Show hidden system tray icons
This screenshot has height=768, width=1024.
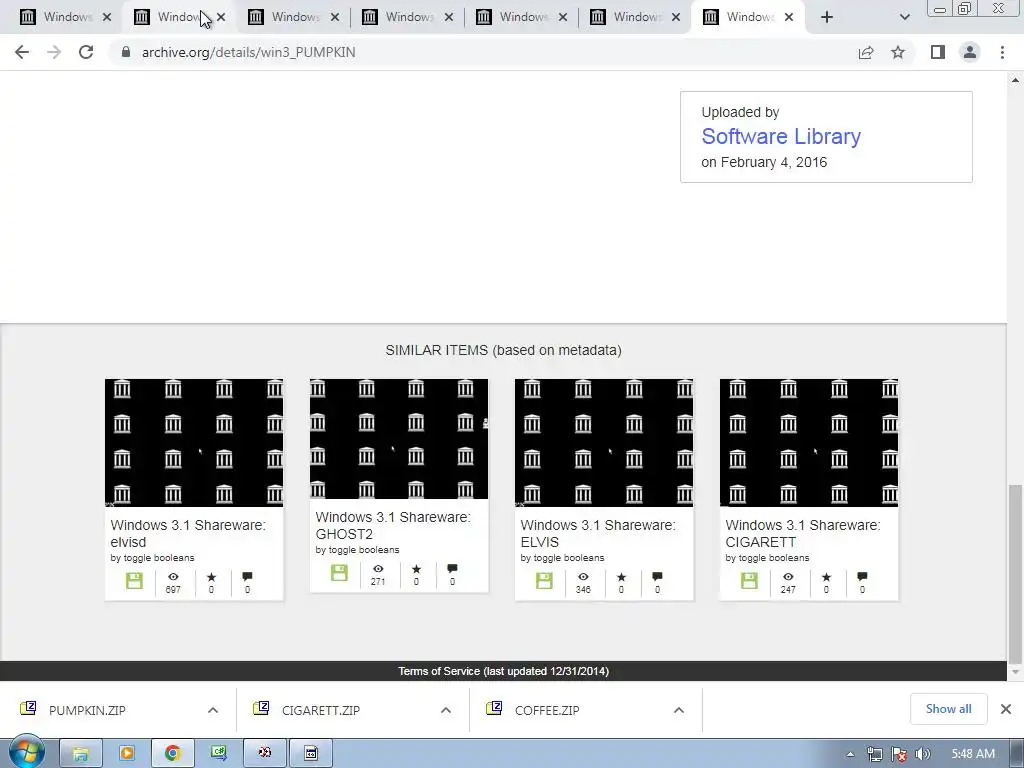[x=850, y=754]
